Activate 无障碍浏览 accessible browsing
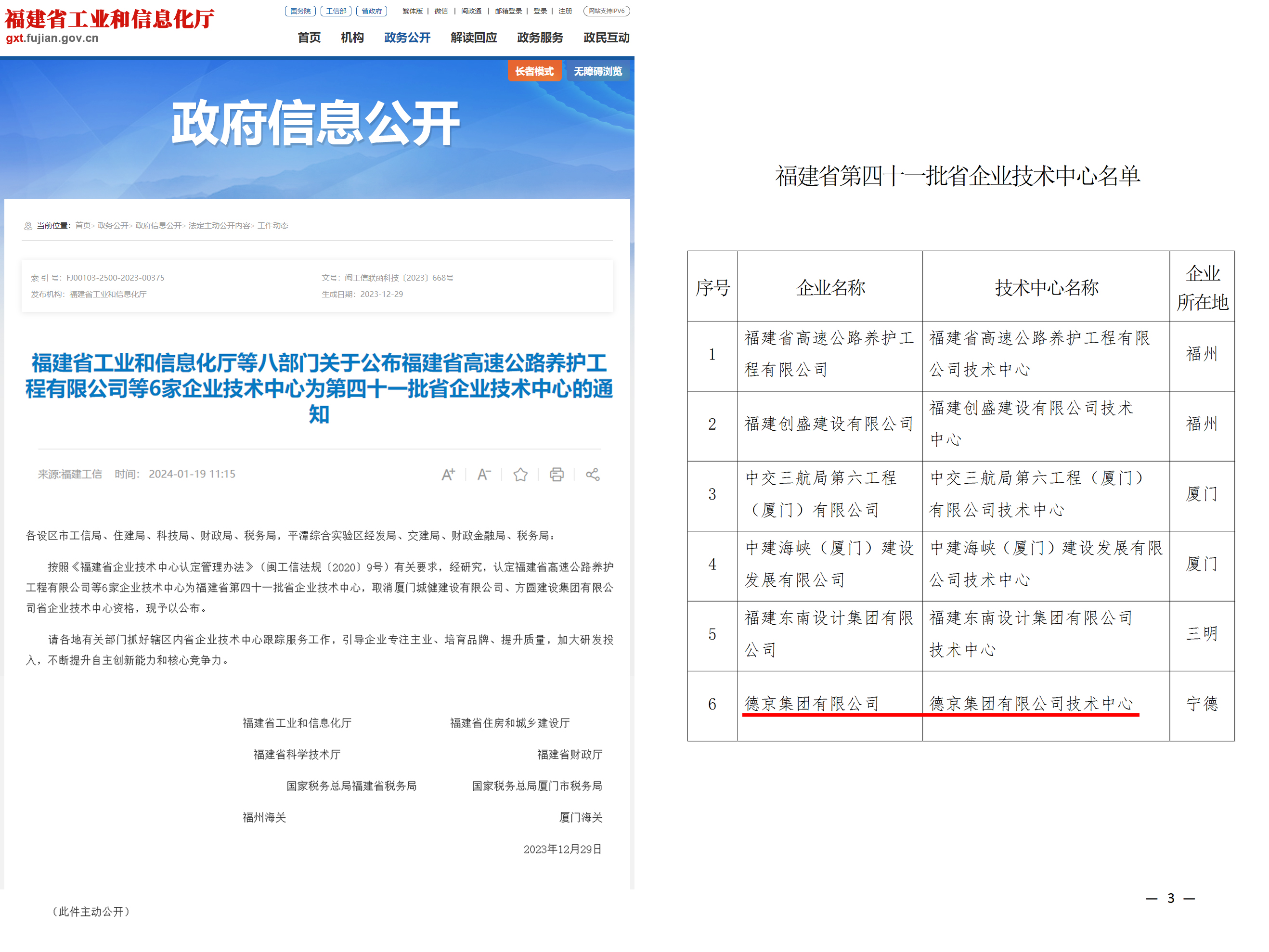 [597, 71]
